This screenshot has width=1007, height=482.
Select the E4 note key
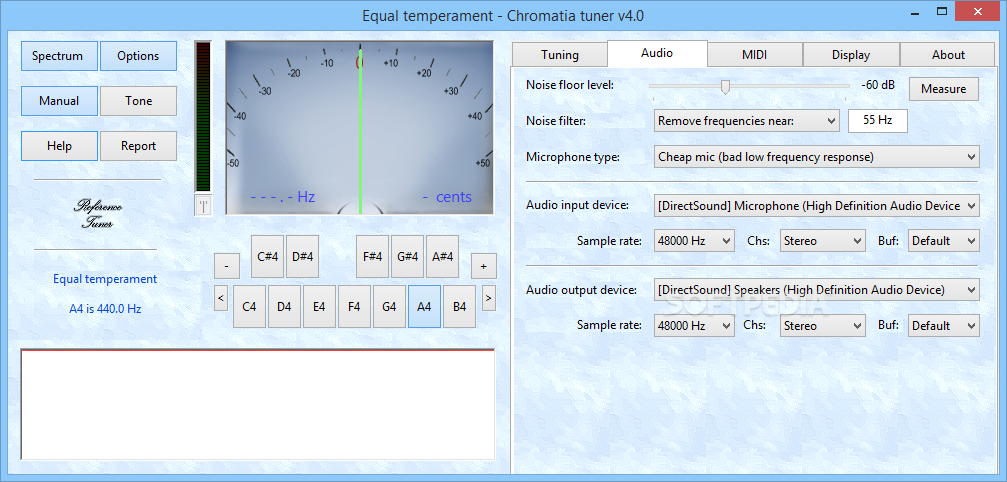pos(319,306)
